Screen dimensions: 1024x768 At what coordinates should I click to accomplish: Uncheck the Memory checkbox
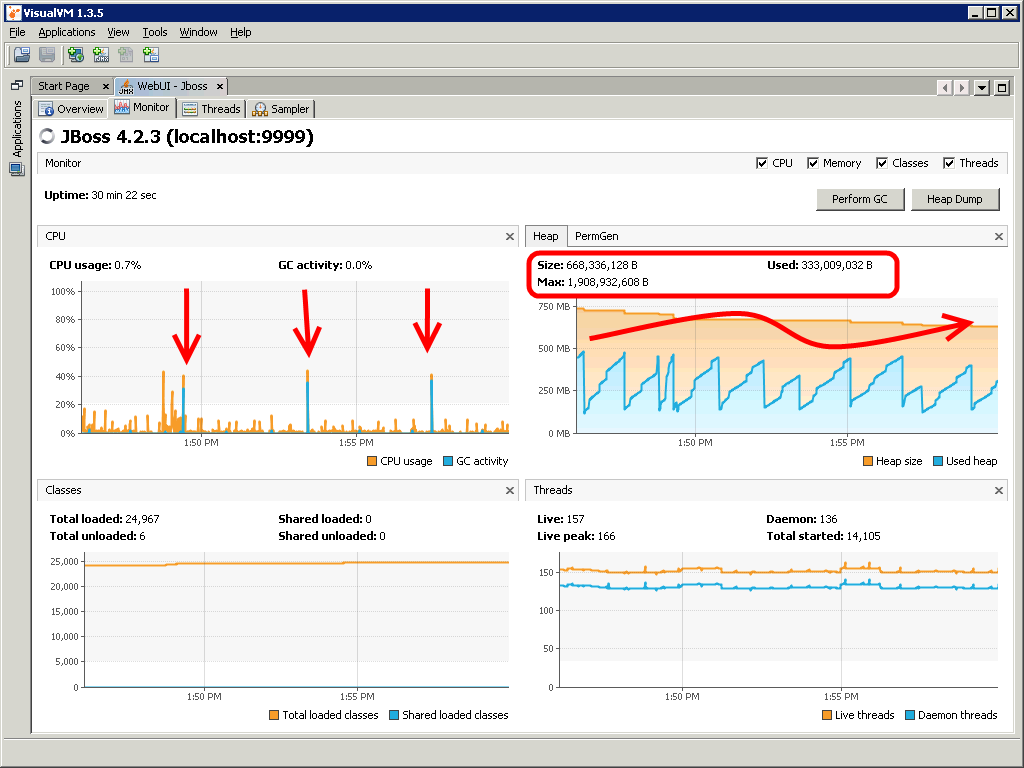click(x=812, y=163)
